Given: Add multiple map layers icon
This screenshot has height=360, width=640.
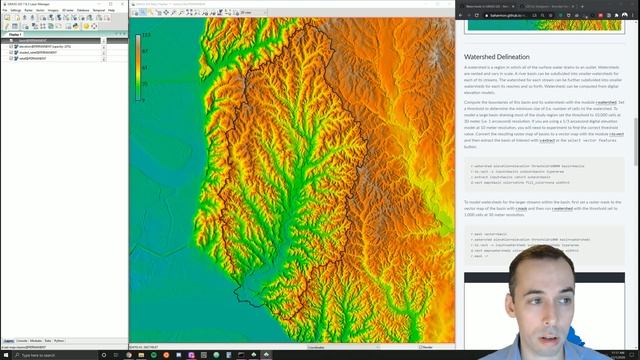Looking at the screenshot, I should pyautogui.click(x=43, y=18).
